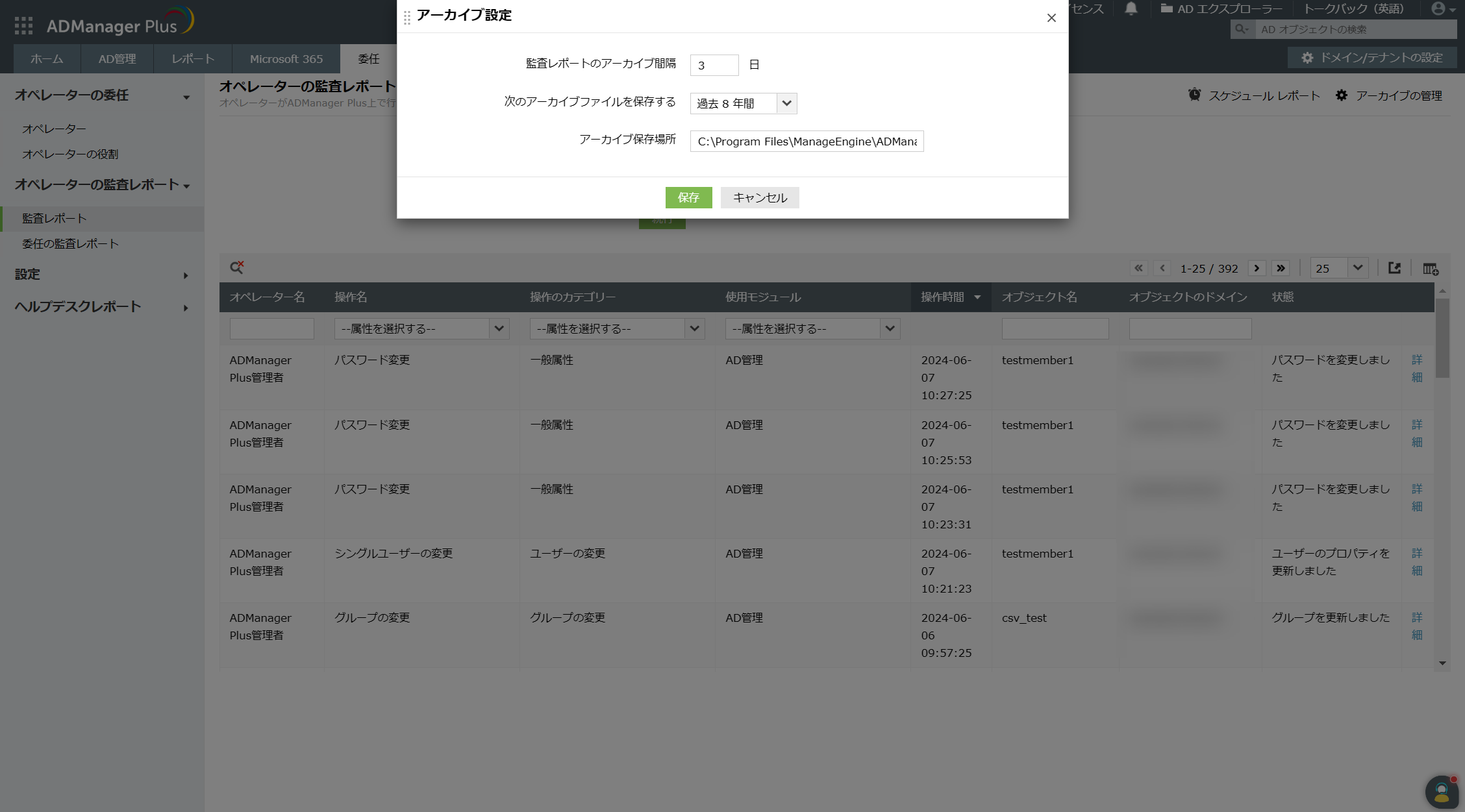Open the support chat avatar icon
Image resolution: width=1465 pixels, height=812 pixels.
[x=1442, y=791]
